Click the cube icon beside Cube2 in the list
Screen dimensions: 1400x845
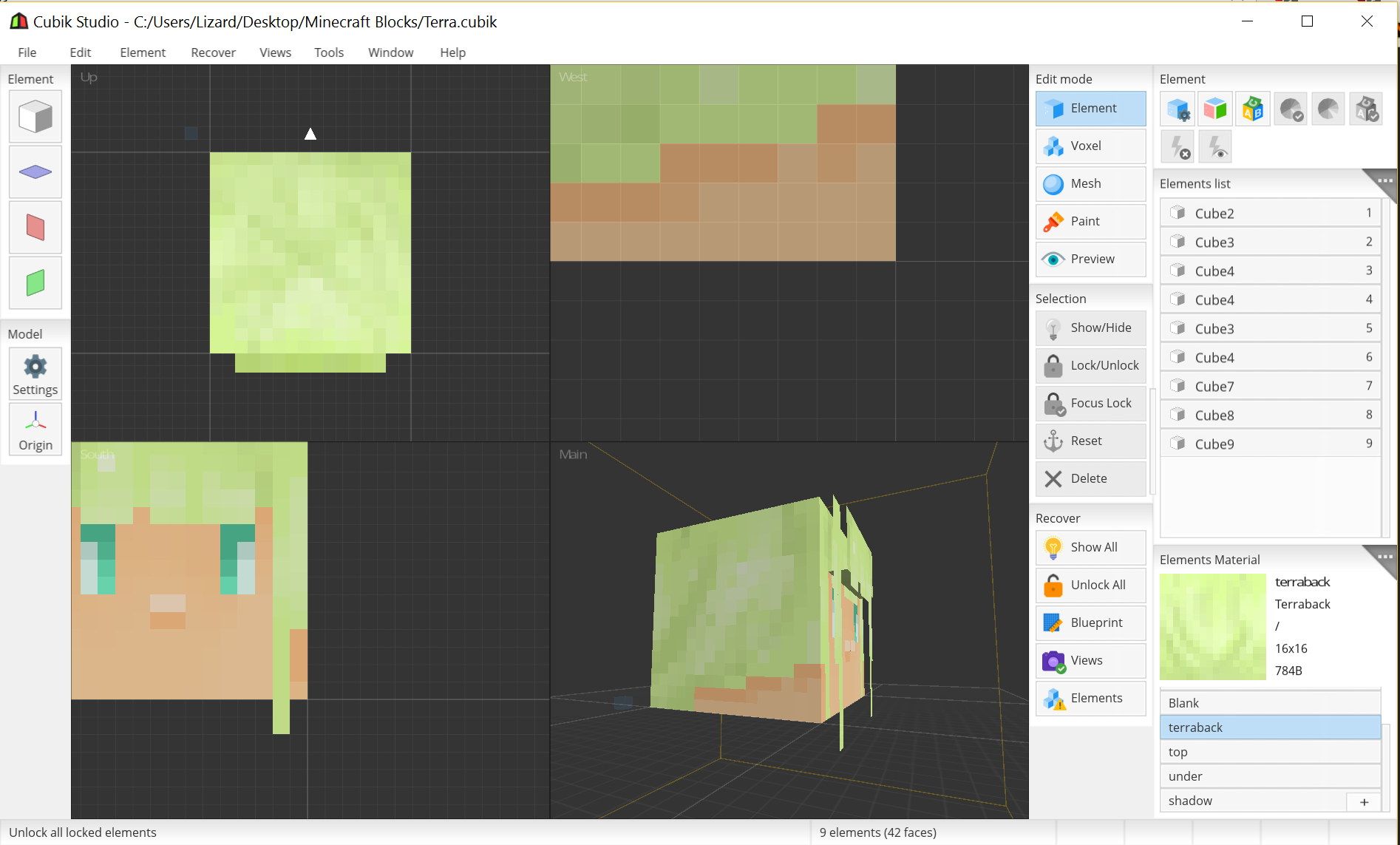pyautogui.click(x=1178, y=213)
